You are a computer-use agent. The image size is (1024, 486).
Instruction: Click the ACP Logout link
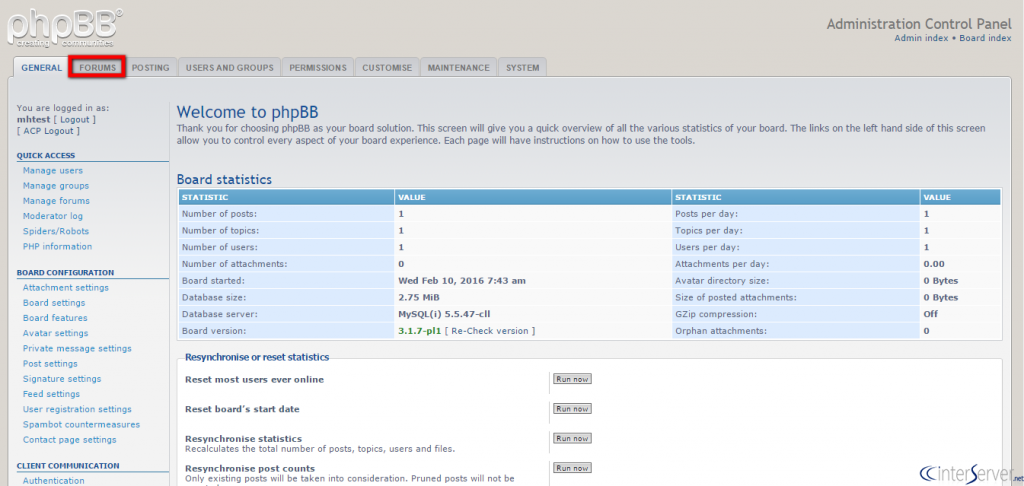coord(49,131)
